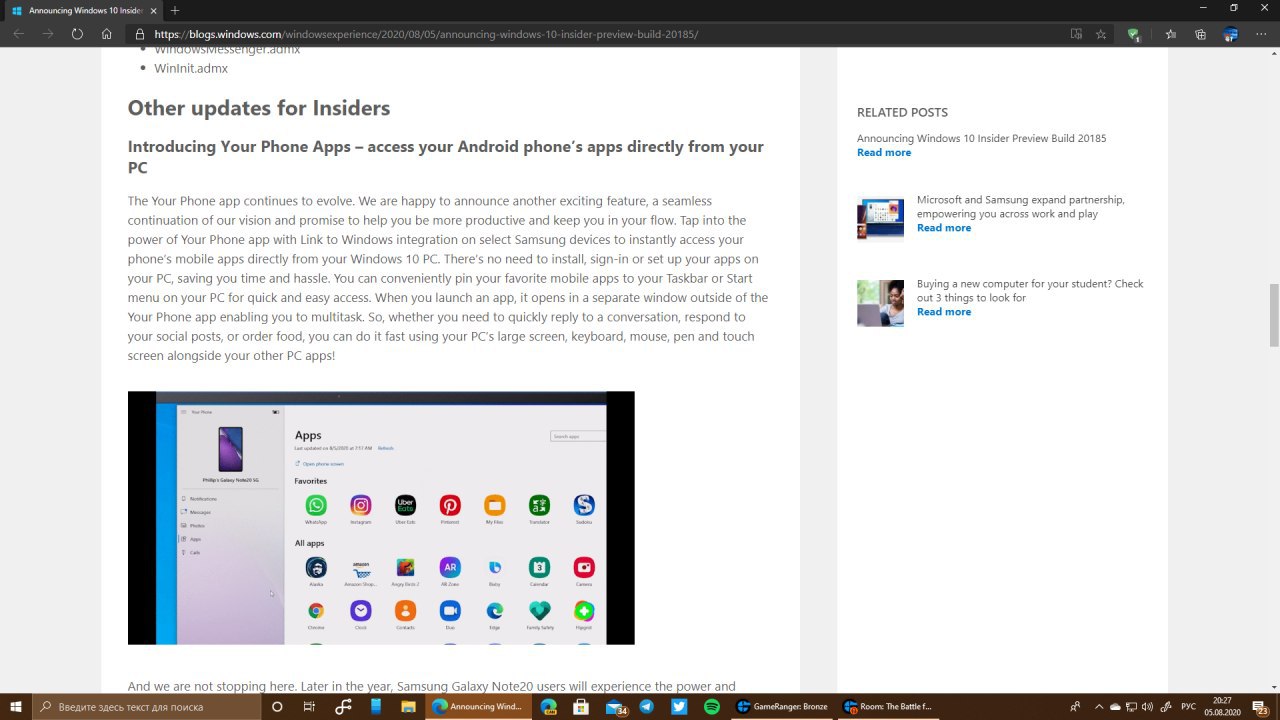
Task: Click the Windows taskbar search box
Action: [147, 706]
